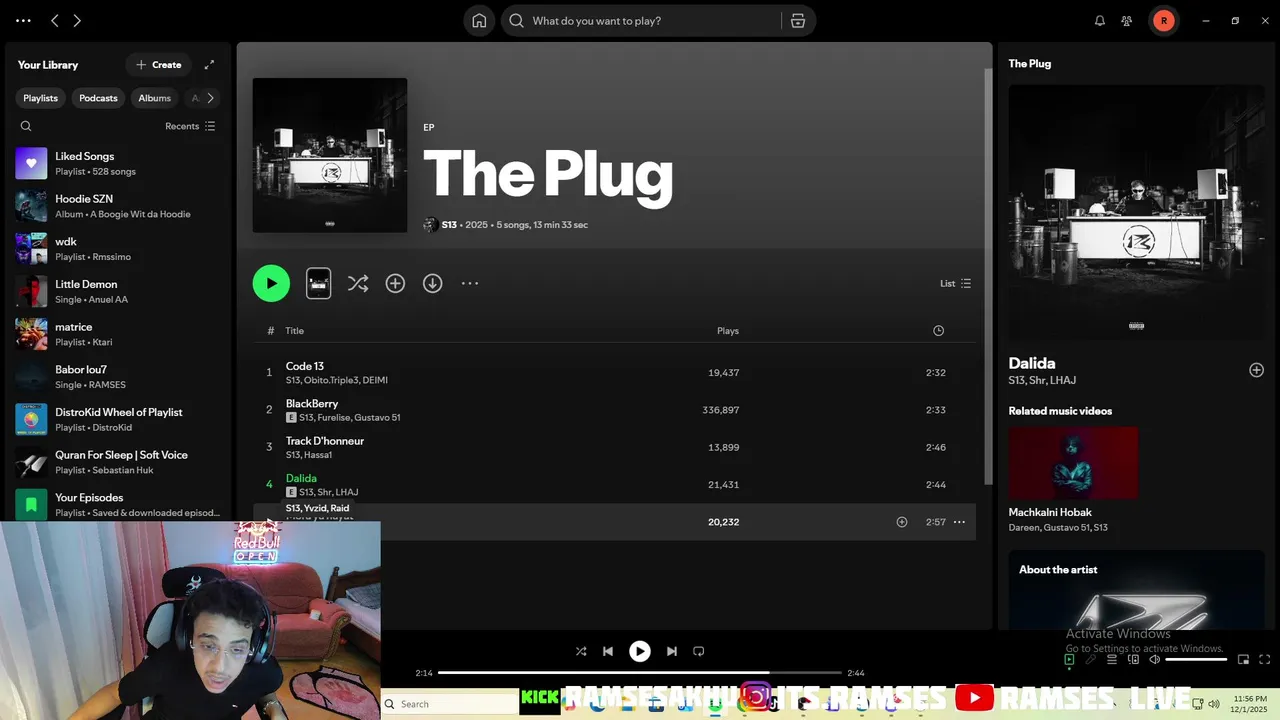Select the Track D'honneur track

(614, 447)
